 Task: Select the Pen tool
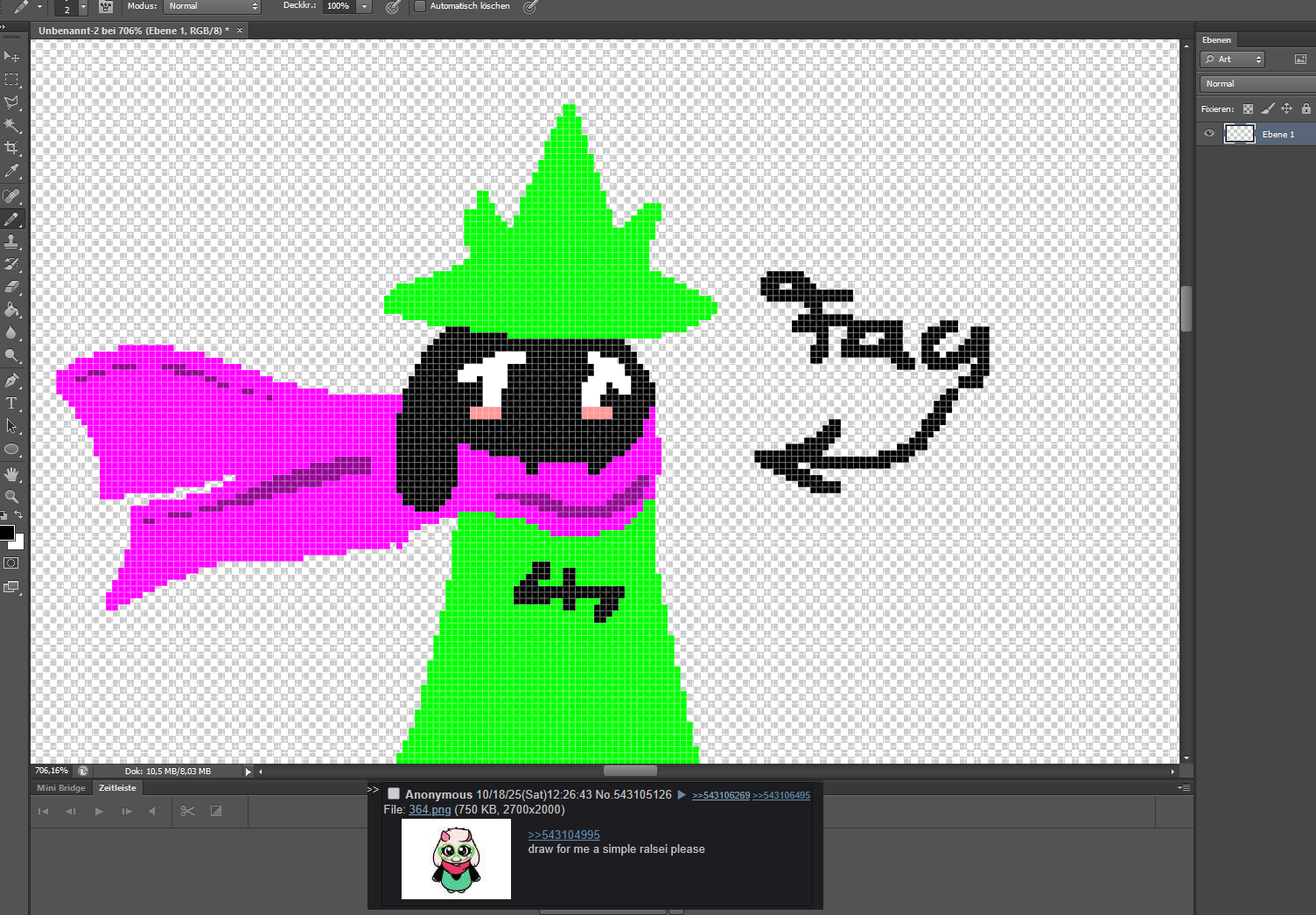tap(11, 381)
